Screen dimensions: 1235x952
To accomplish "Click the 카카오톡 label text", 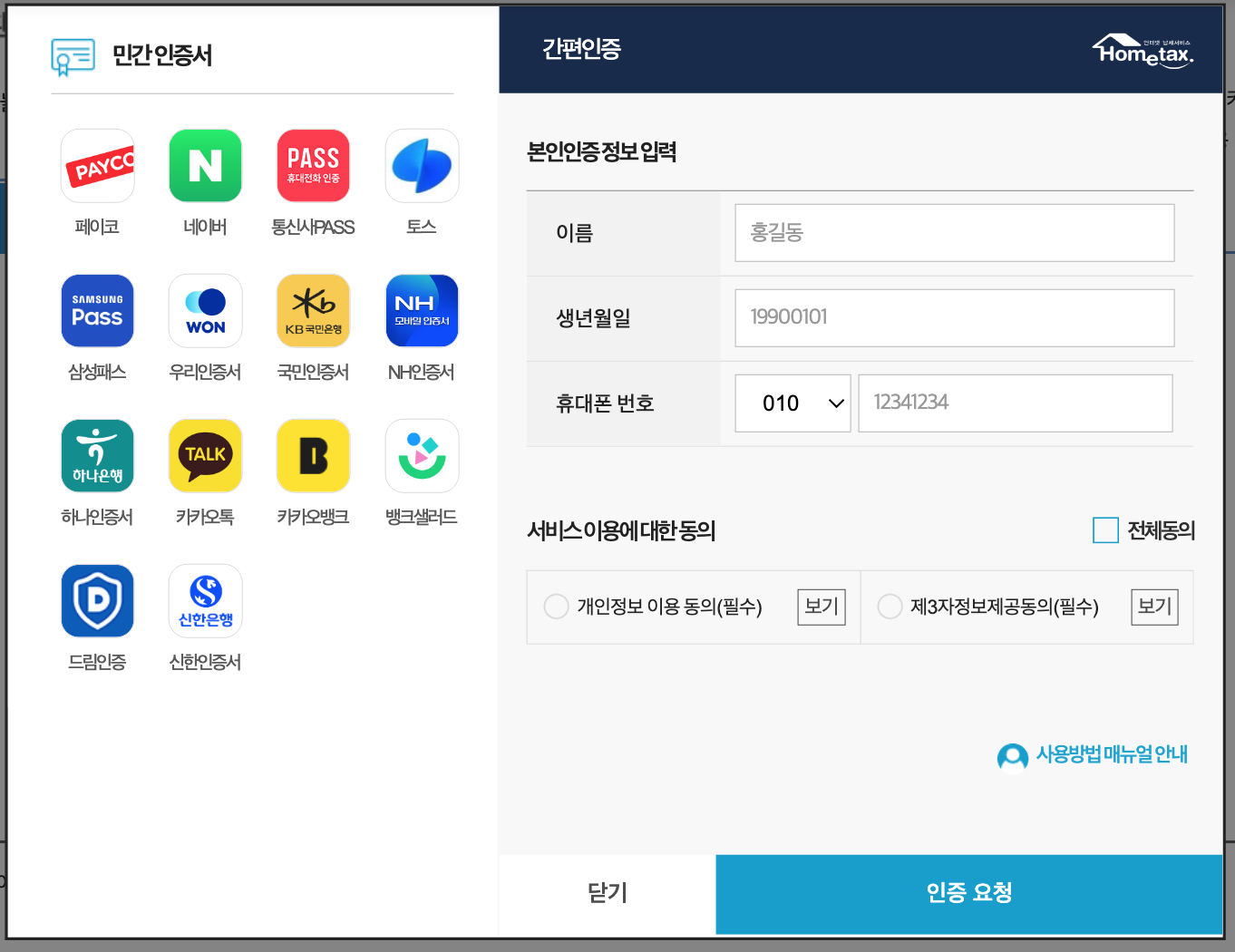I will coord(205,518).
